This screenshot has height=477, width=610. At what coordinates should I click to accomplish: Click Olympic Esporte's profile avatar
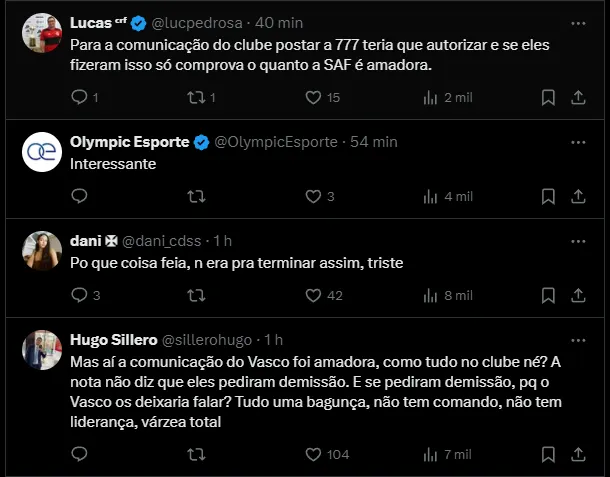42,151
